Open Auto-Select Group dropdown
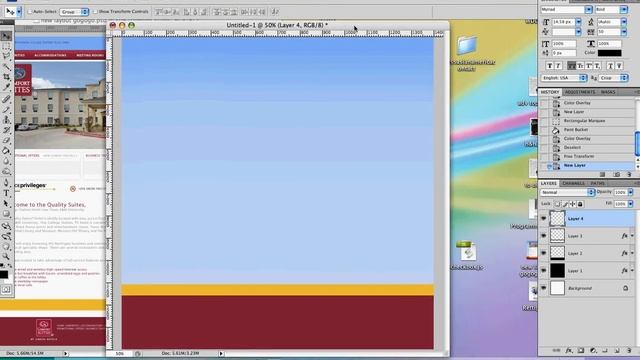This screenshot has width=640, height=360. pos(74,12)
